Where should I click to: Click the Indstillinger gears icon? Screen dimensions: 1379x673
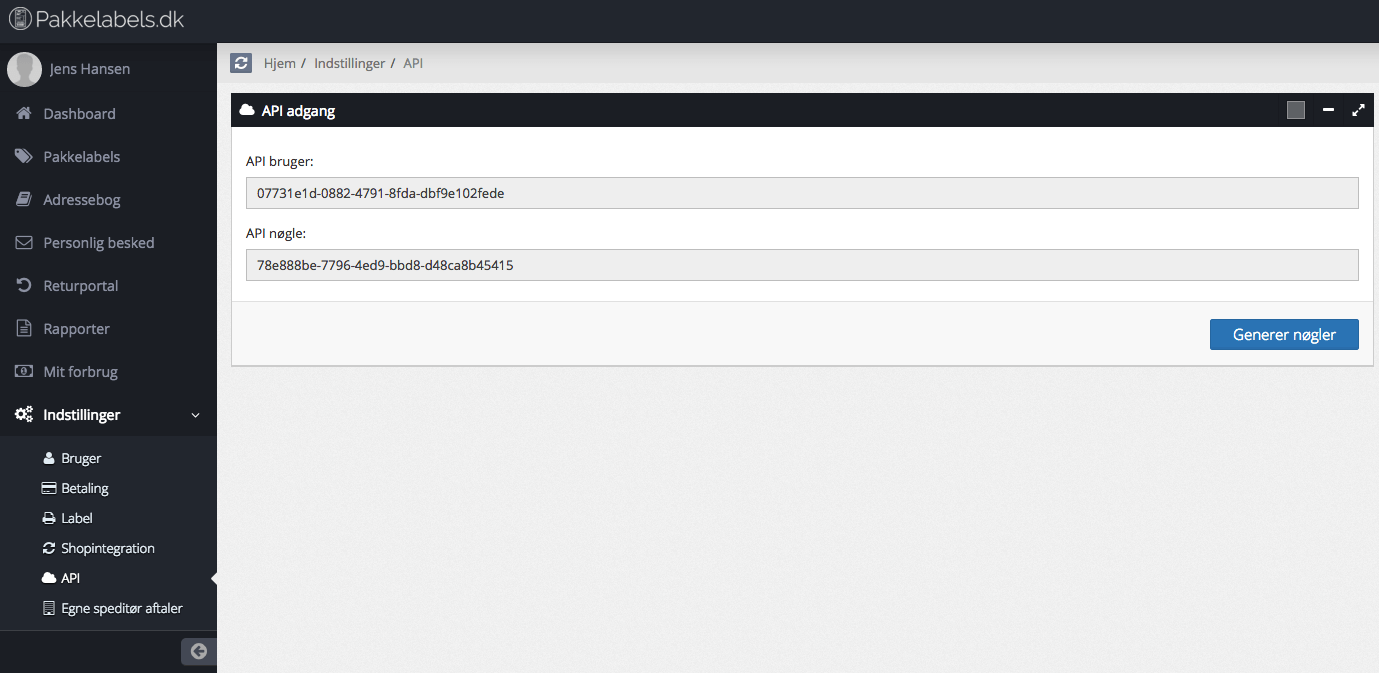24,415
